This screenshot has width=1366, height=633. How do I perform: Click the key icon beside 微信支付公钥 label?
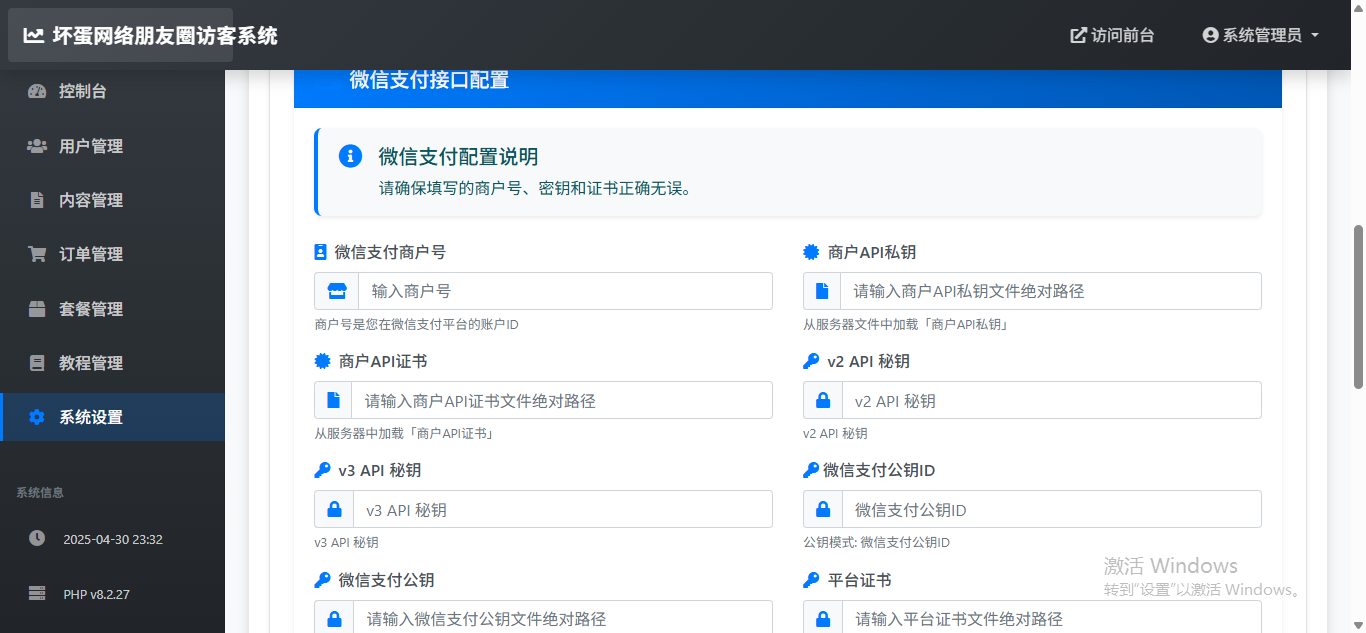click(322, 580)
